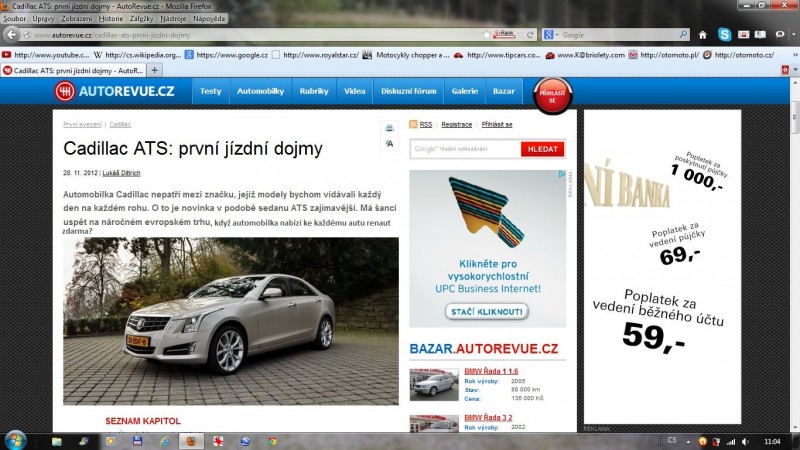This screenshot has width=800, height=450.
Task: Open the Testy navigation section
Action: [x=211, y=91]
